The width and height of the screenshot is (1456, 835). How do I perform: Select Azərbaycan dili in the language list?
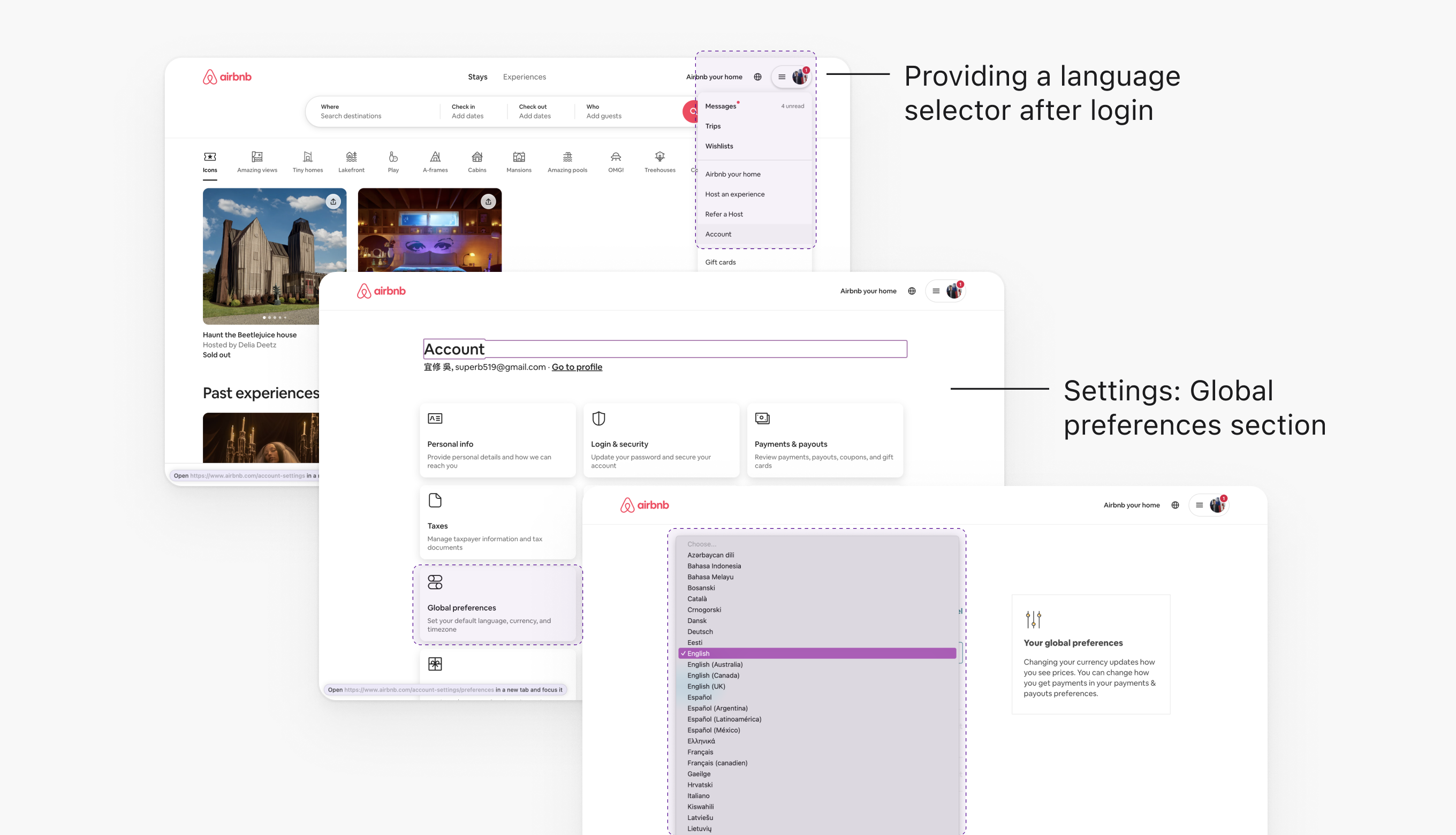point(817,555)
